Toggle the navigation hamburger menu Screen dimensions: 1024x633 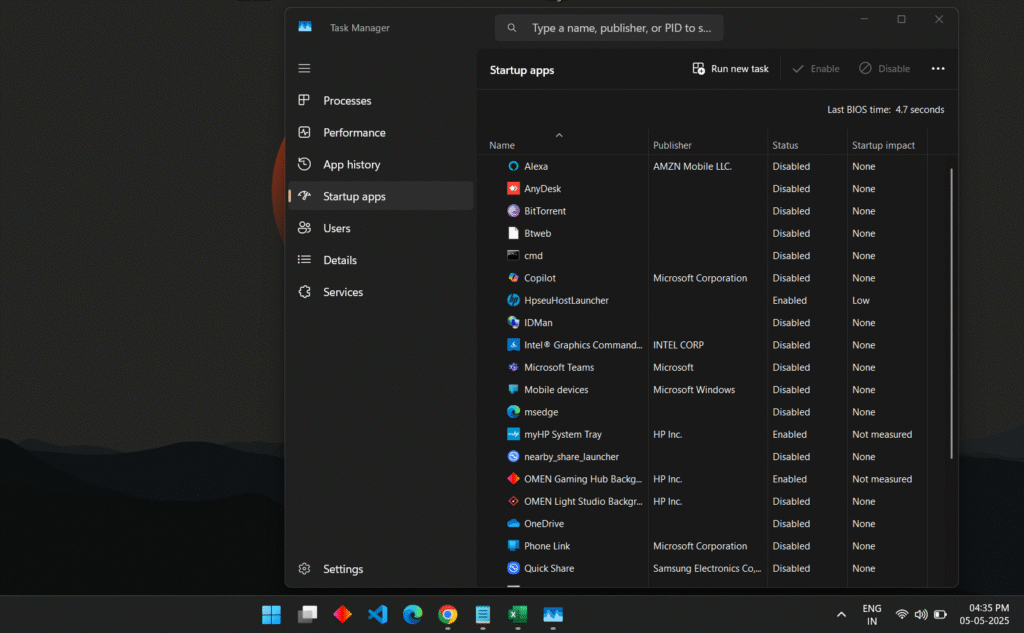[304, 68]
